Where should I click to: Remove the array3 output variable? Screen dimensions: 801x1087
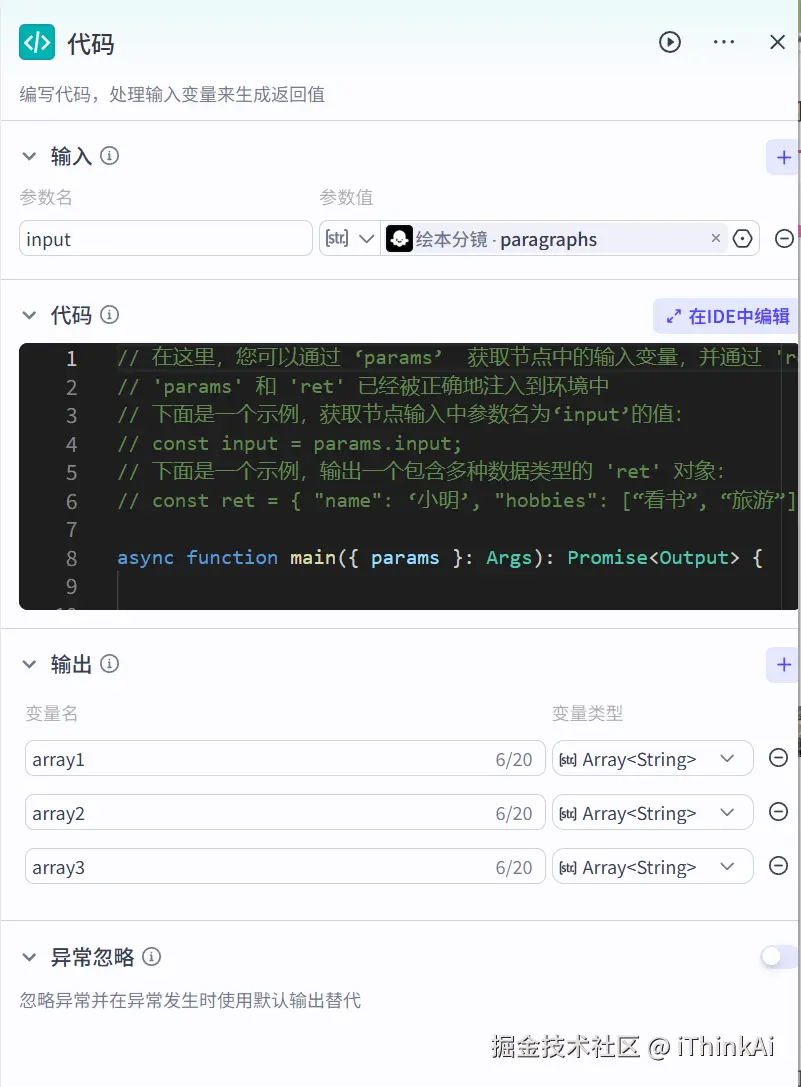[x=778, y=865]
